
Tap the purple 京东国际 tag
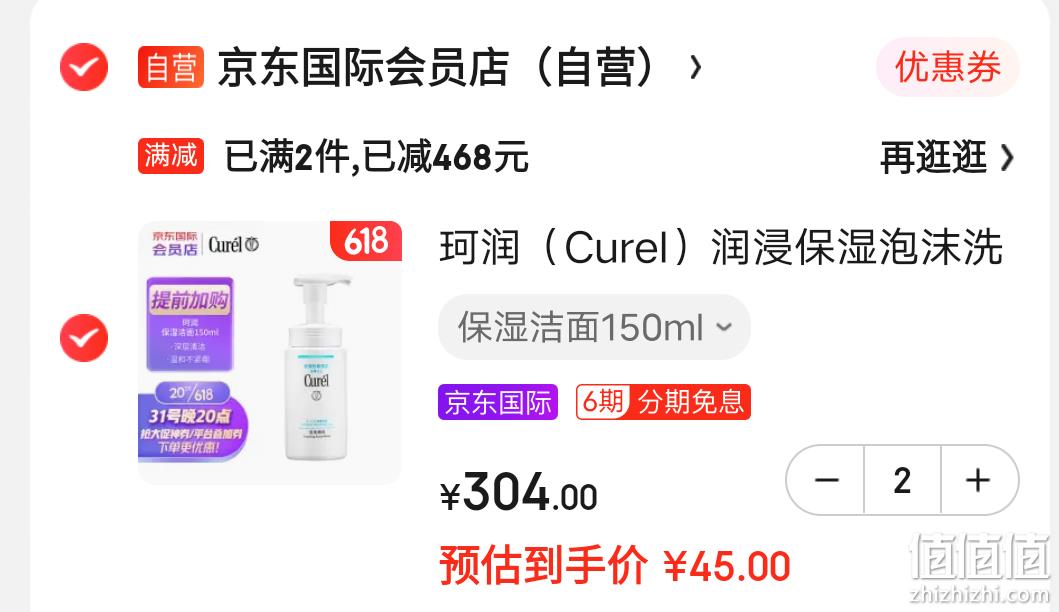(498, 402)
